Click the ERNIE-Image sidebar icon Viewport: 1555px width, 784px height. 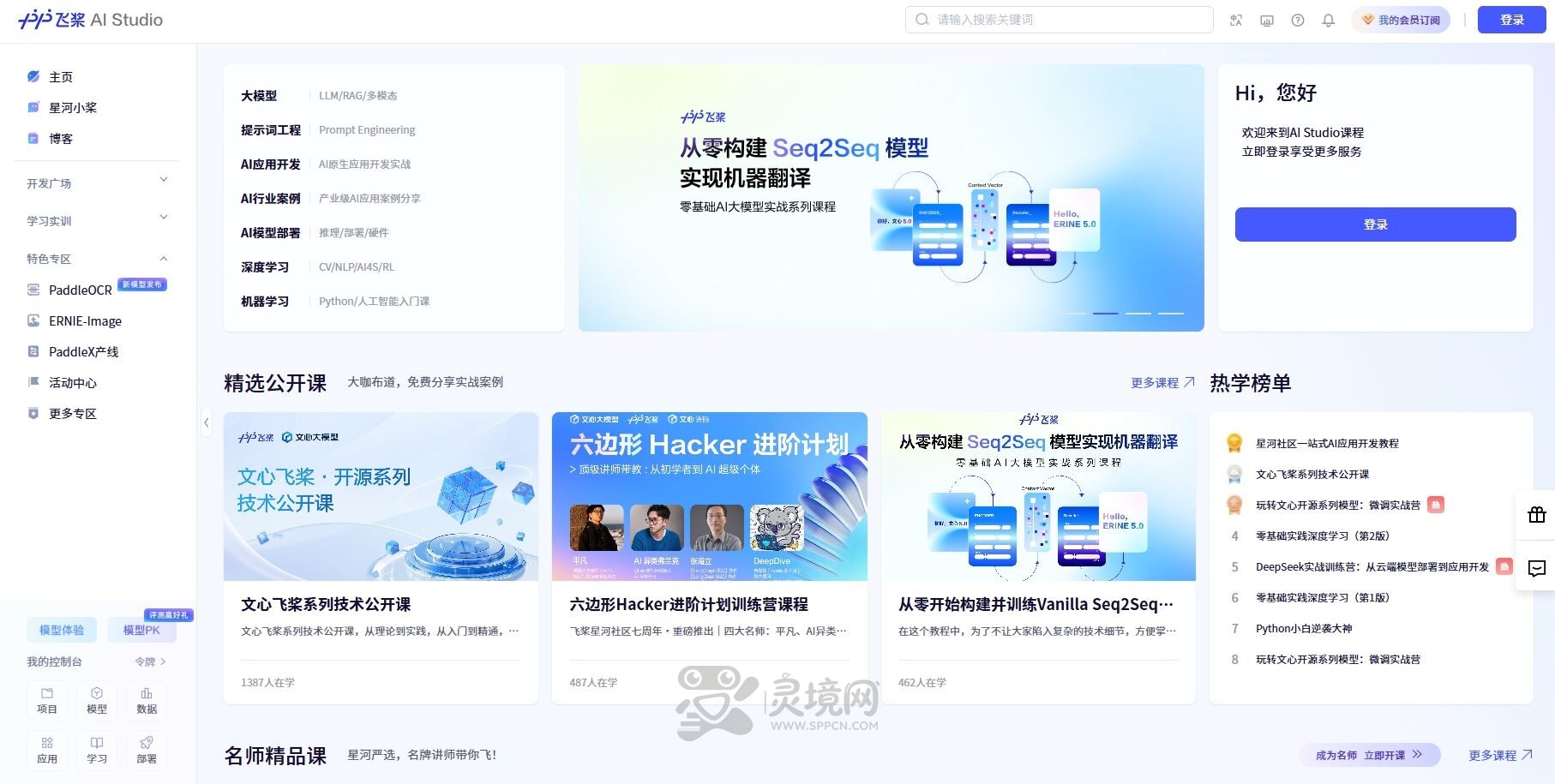tap(33, 321)
